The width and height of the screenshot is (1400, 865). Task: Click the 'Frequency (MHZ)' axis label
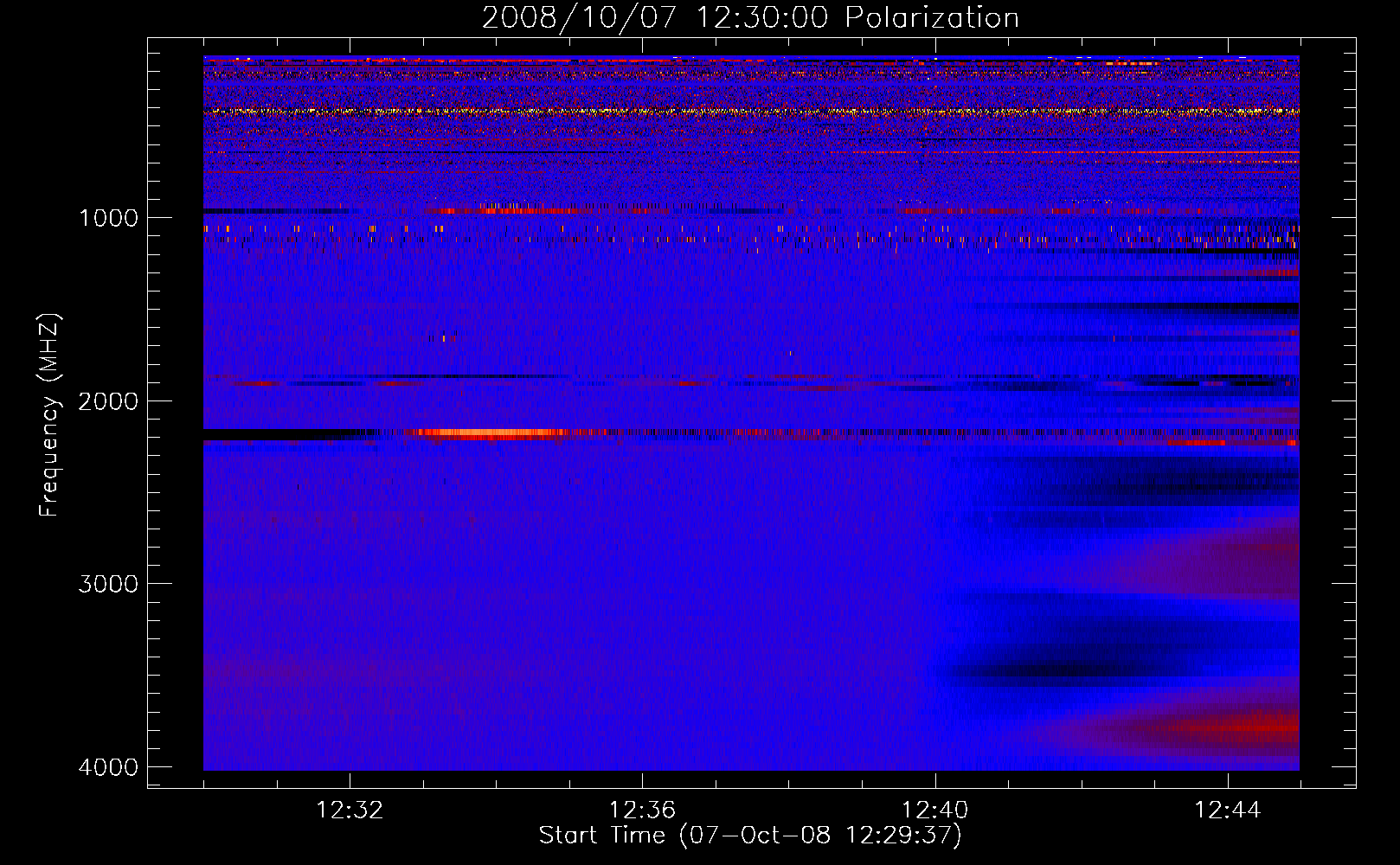(x=49, y=415)
